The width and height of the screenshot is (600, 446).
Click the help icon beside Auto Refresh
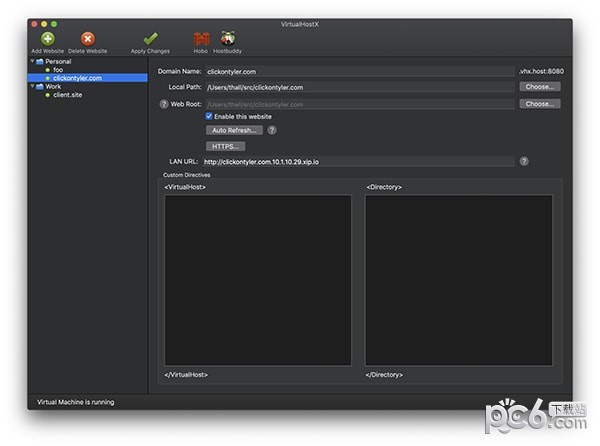point(272,130)
